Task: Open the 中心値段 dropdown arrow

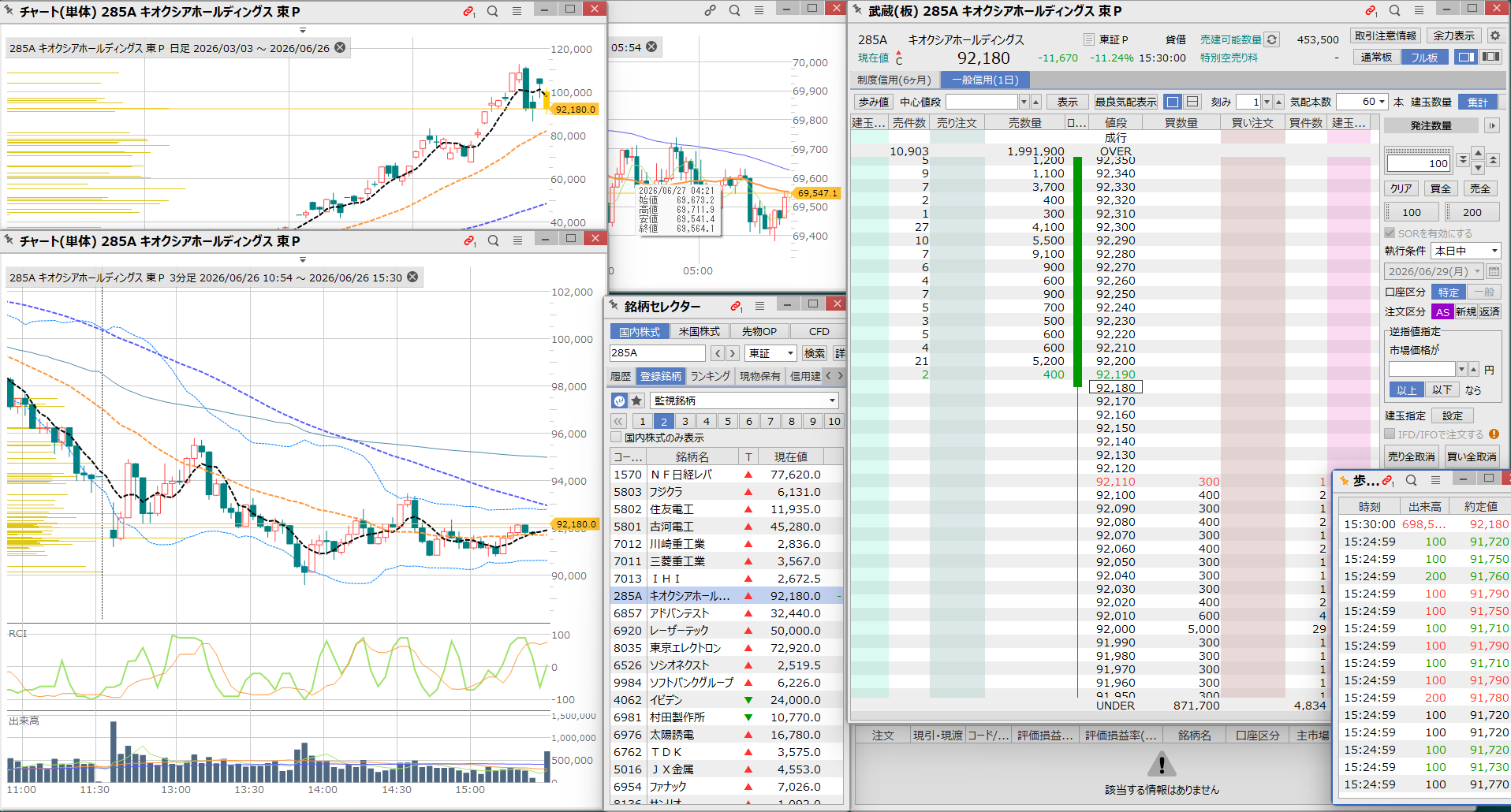Action: point(1024,102)
